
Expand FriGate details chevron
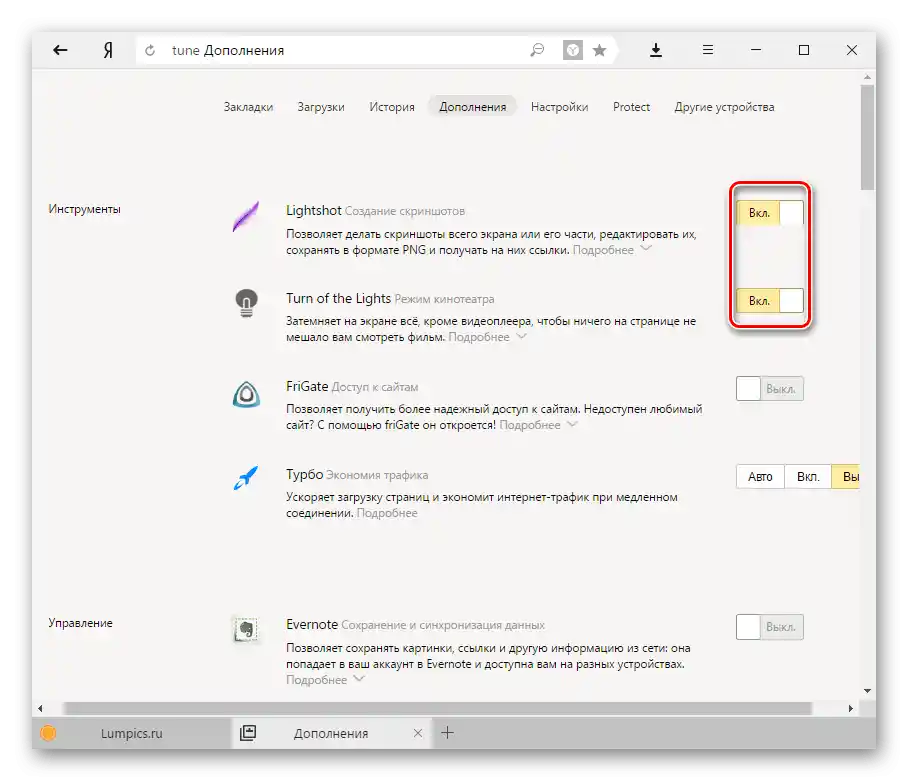(x=572, y=424)
